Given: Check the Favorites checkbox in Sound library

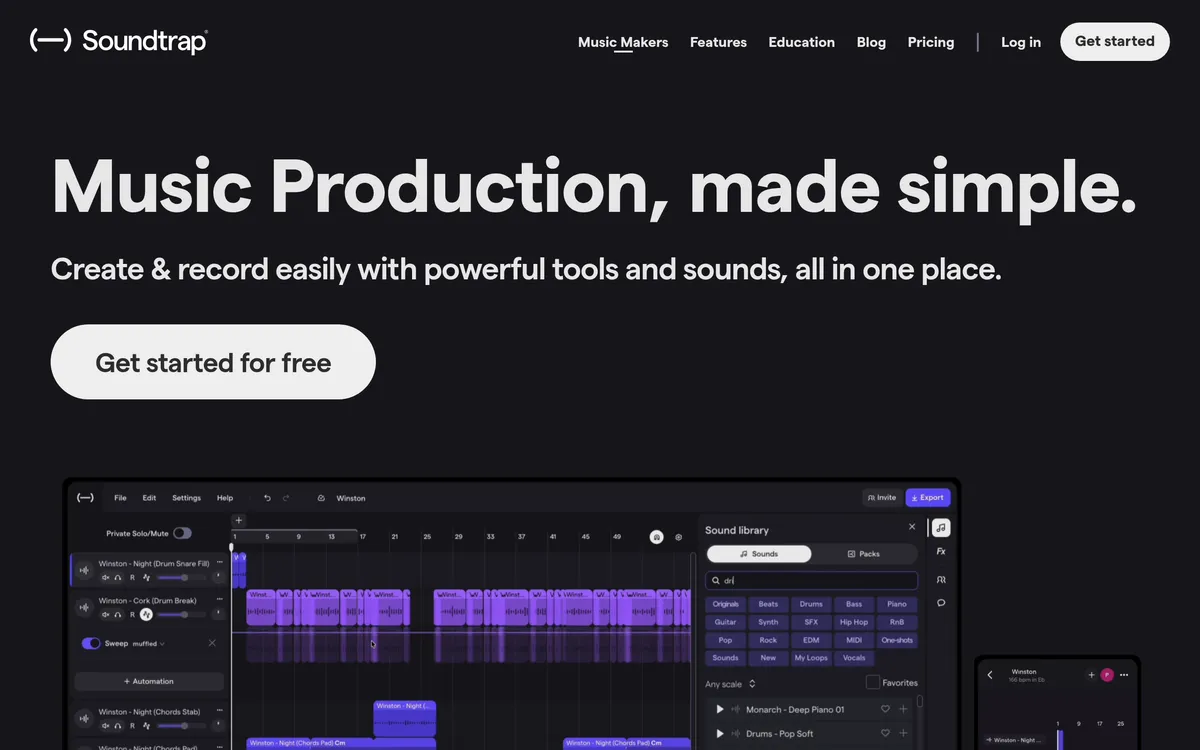Looking at the screenshot, I should tap(873, 683).
